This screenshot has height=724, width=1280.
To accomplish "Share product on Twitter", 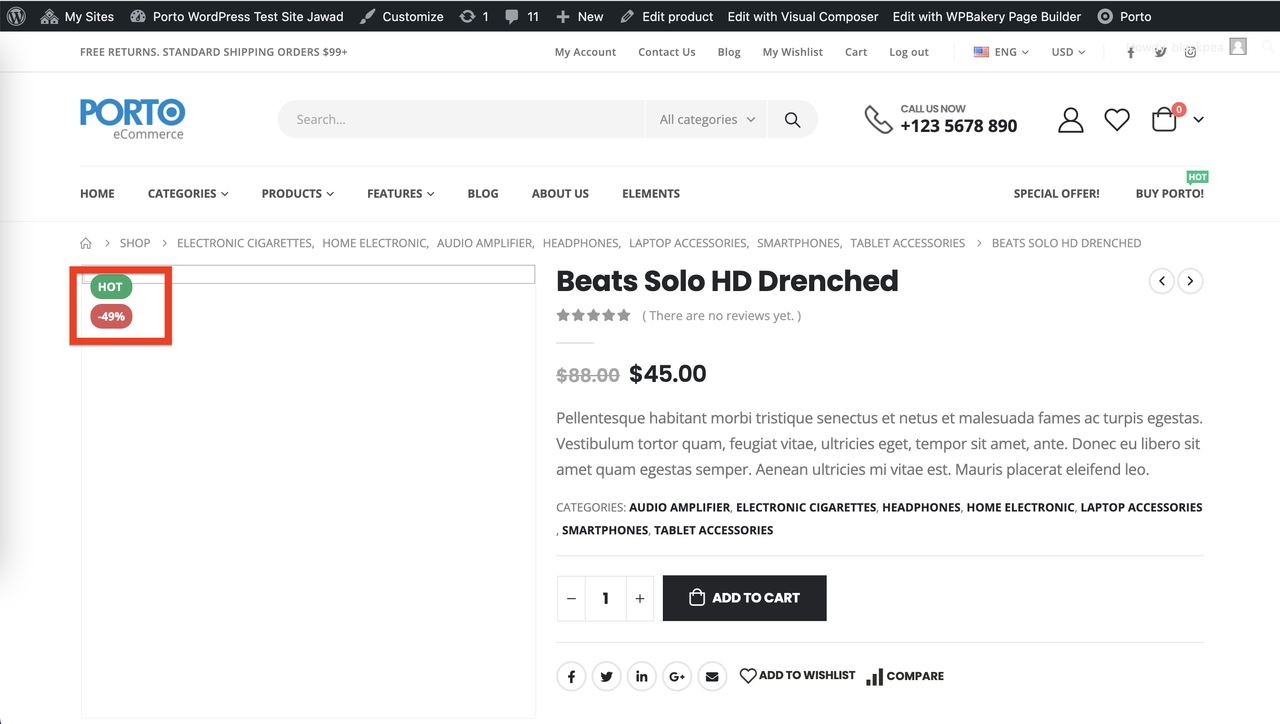I will (x=606, y=677).
